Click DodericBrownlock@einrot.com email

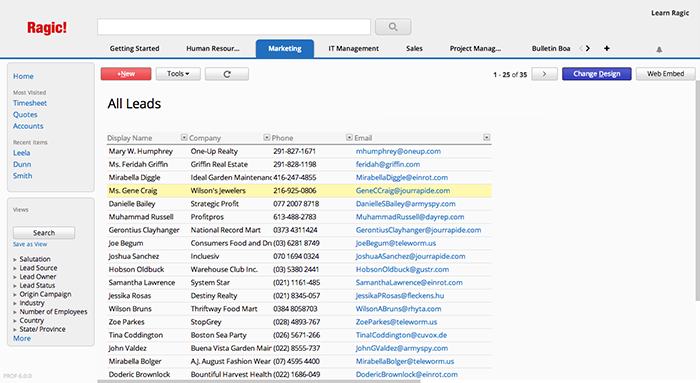click(407, 375)
